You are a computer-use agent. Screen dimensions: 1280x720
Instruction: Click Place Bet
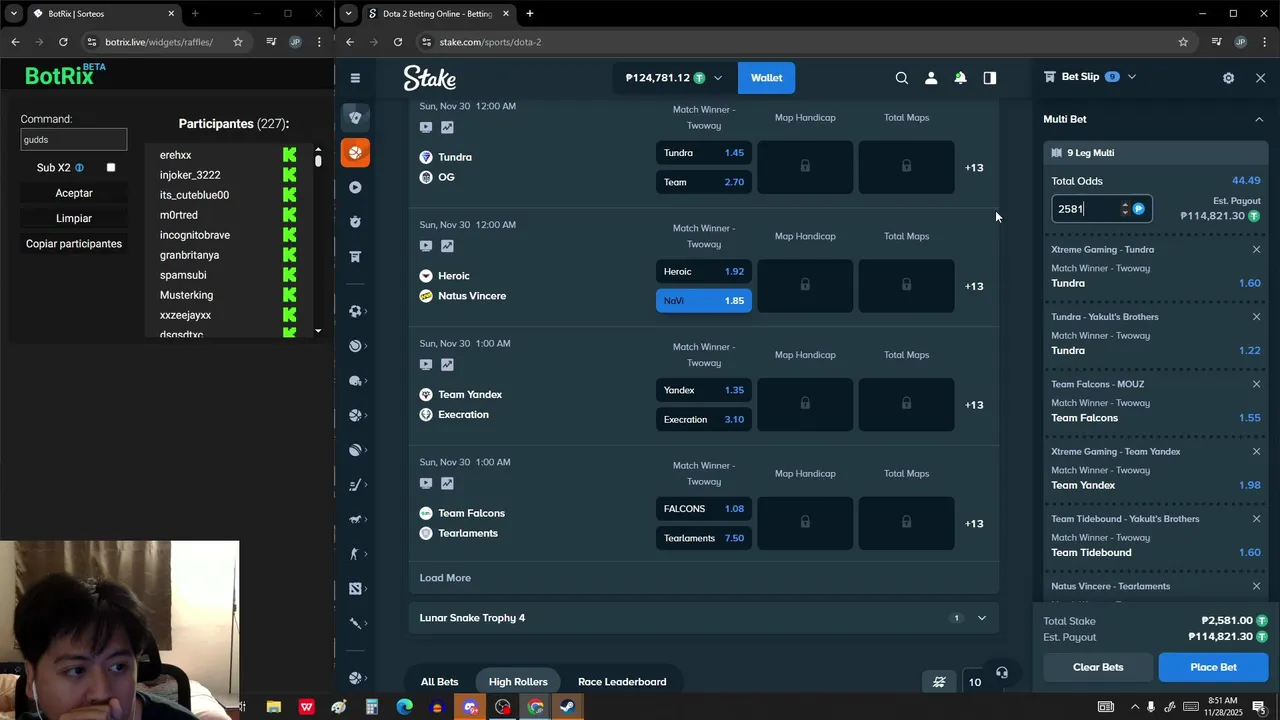[1214, 667]
